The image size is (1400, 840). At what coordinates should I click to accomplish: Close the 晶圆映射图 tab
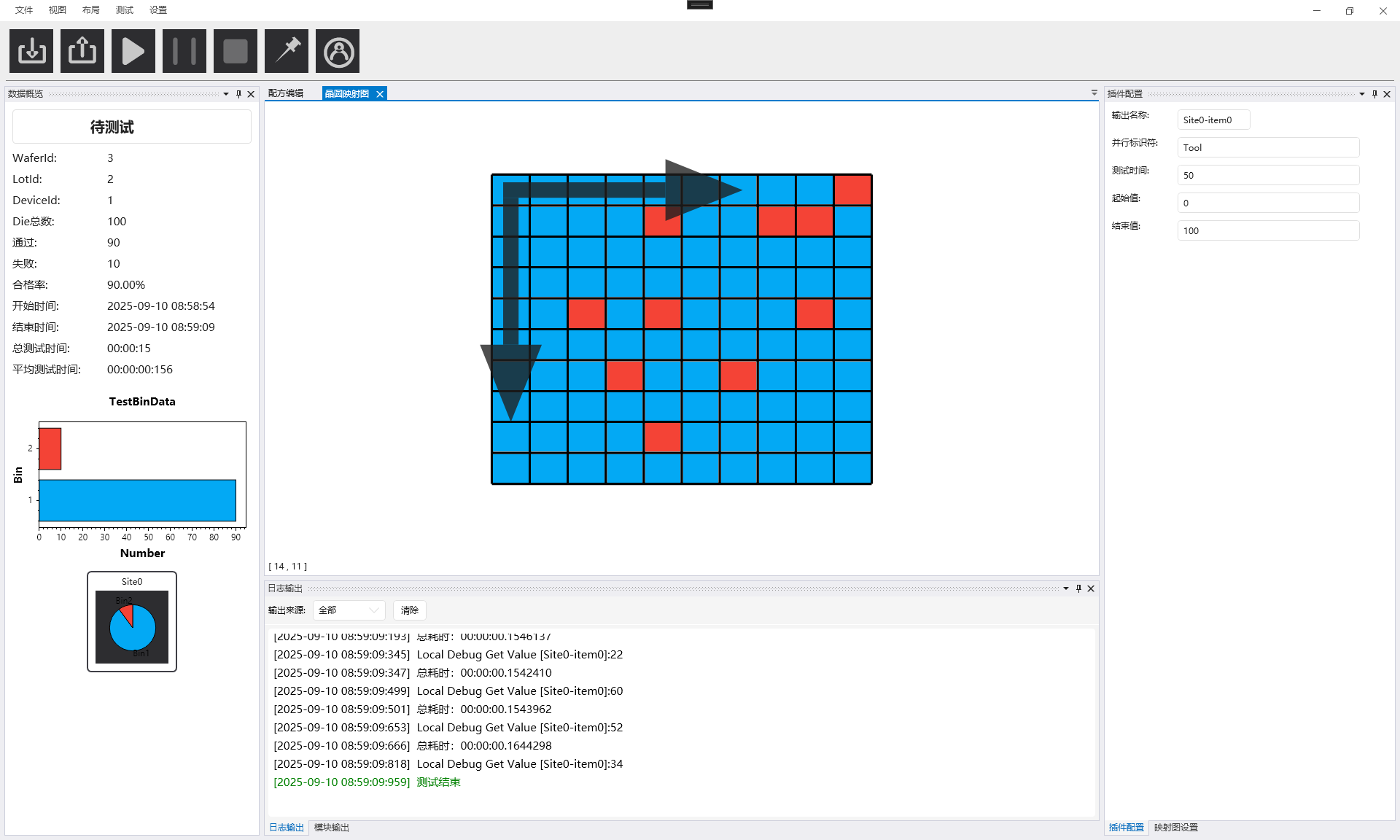tap(380, 94)
